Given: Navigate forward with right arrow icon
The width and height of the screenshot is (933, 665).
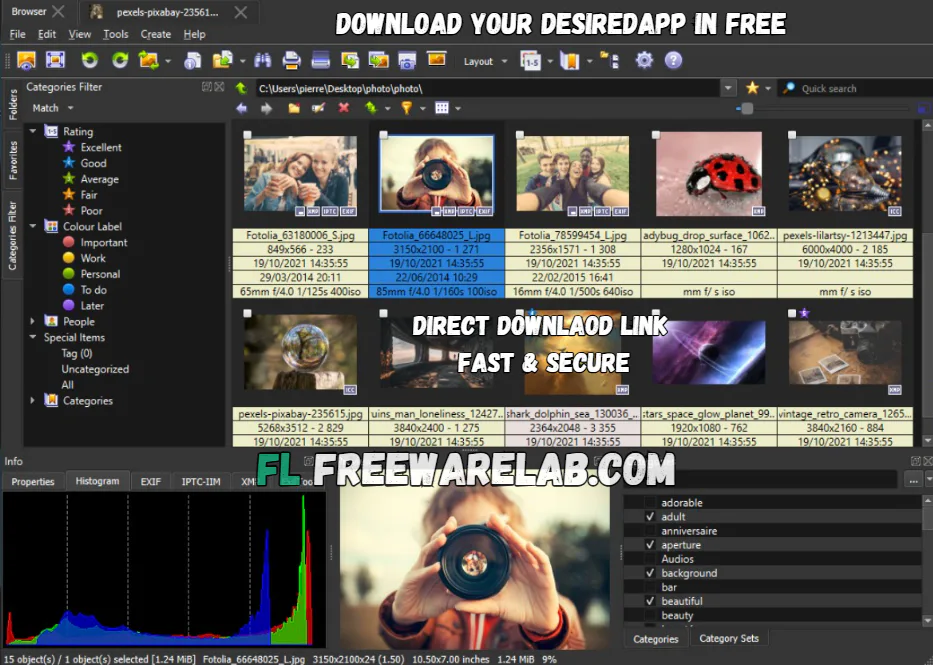Looking at the screenshot, I should pyautogui.click(x=267, y=108).
